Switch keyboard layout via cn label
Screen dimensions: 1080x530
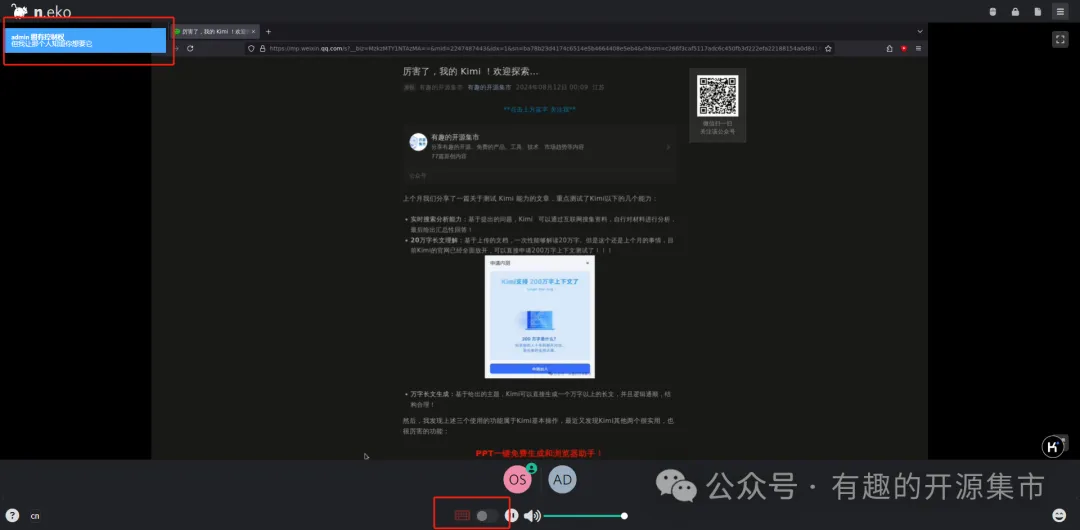tap(34, 516)
